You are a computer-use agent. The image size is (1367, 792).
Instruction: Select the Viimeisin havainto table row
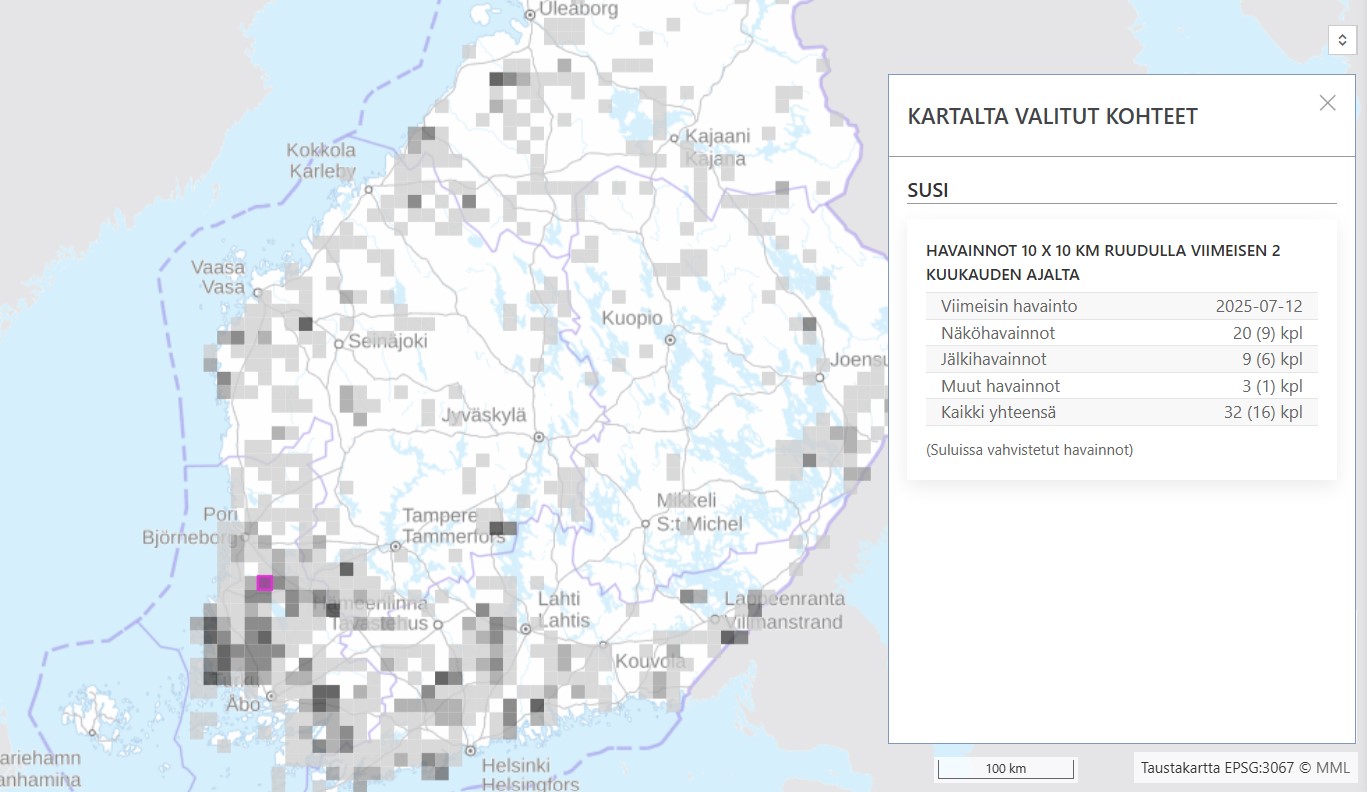click(1121, 306)
